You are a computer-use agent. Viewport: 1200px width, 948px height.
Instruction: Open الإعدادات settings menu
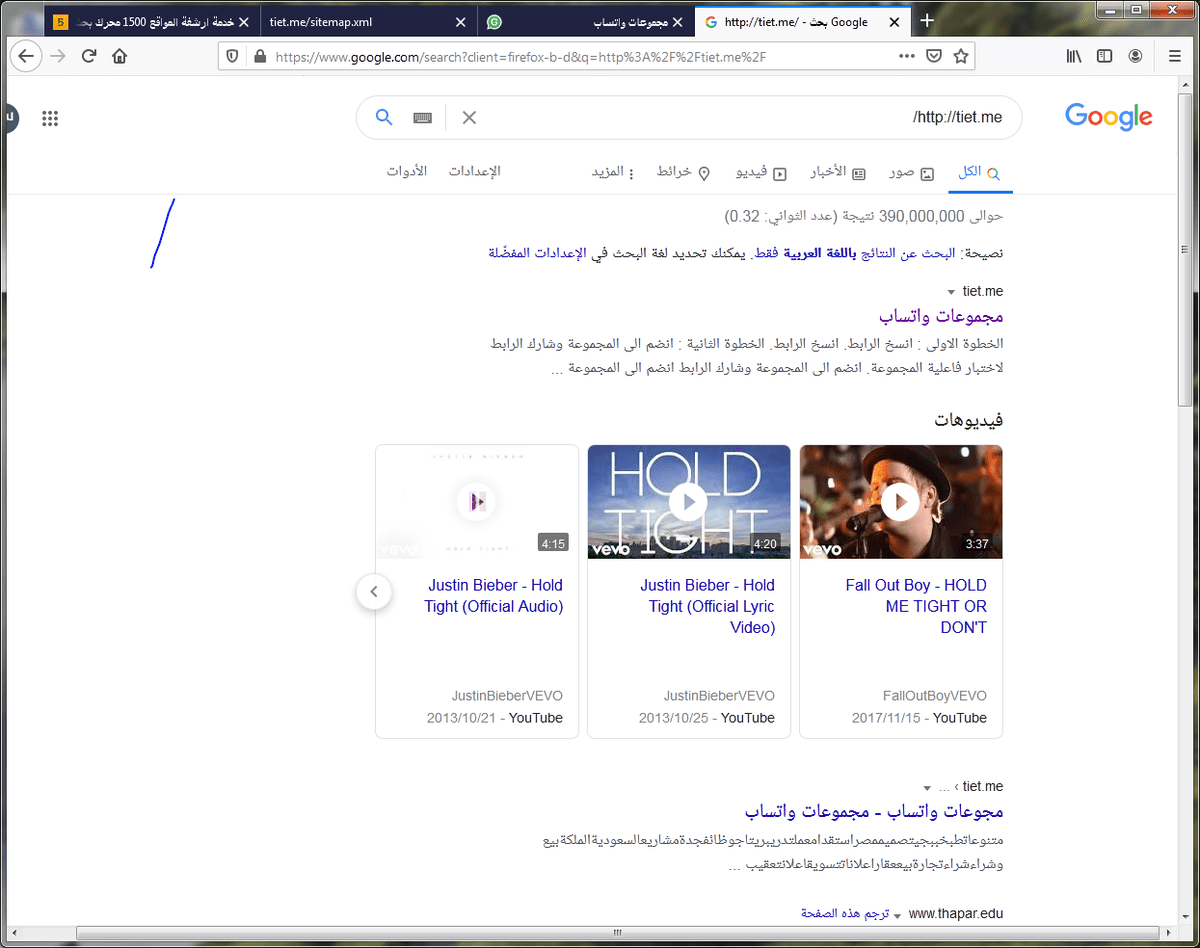(x=473, y=172)
